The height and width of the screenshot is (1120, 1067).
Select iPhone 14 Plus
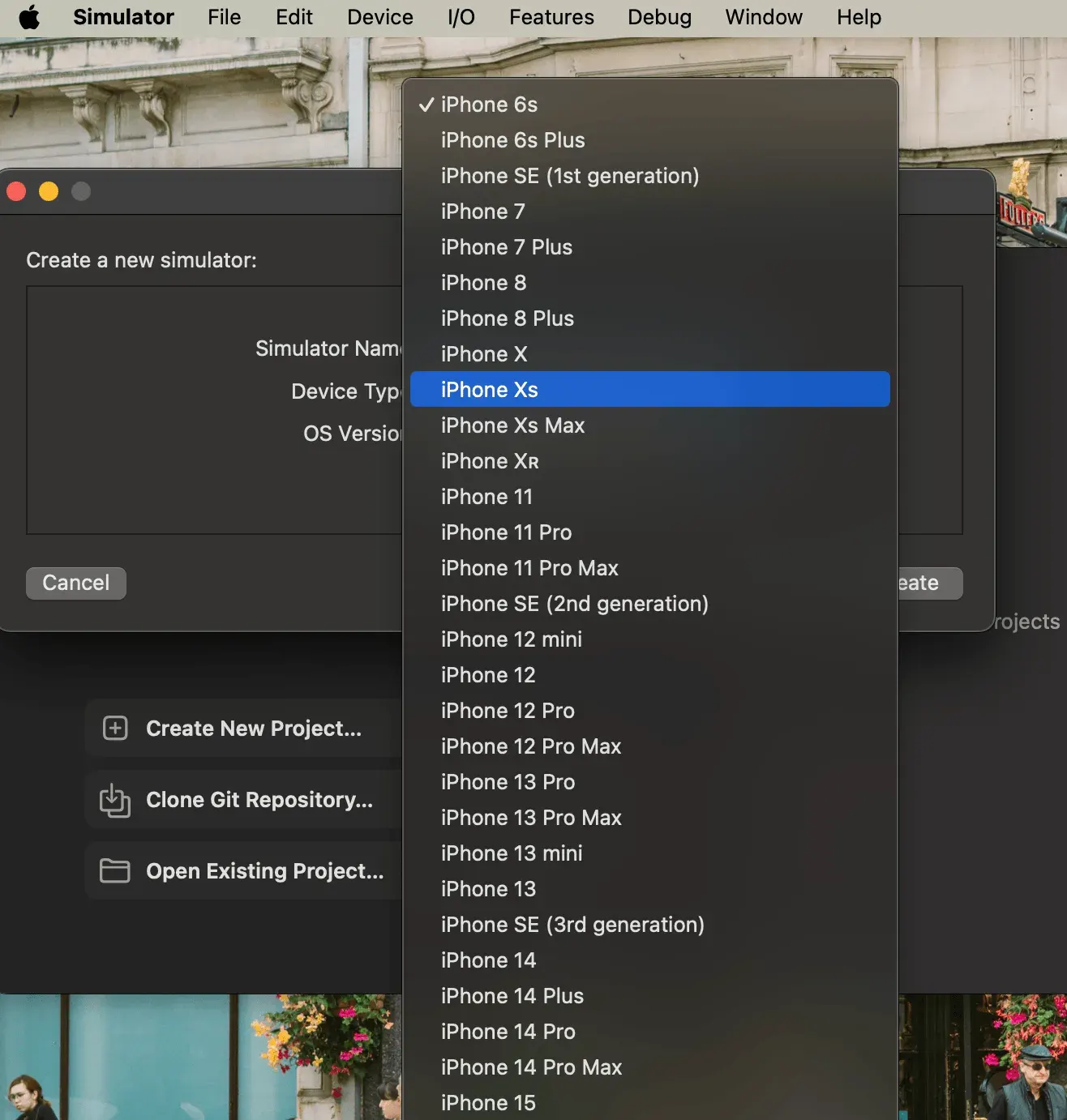[x=650, y=996]
